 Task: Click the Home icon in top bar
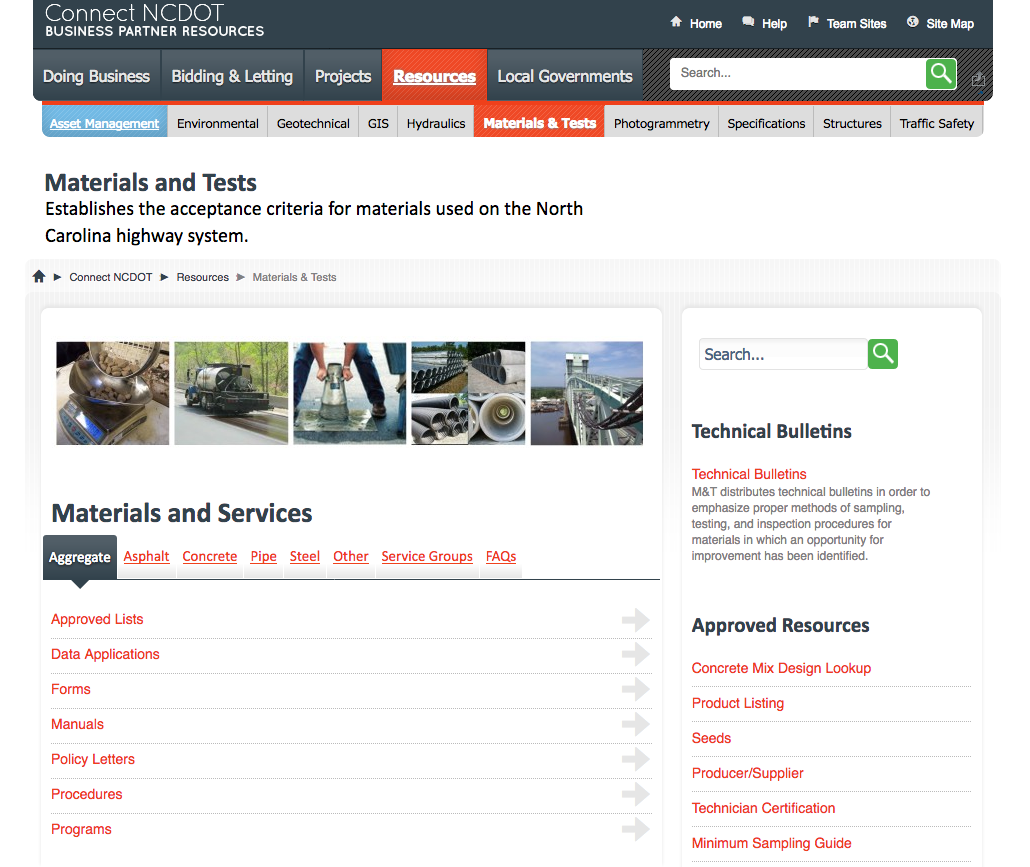click(676, 22)
